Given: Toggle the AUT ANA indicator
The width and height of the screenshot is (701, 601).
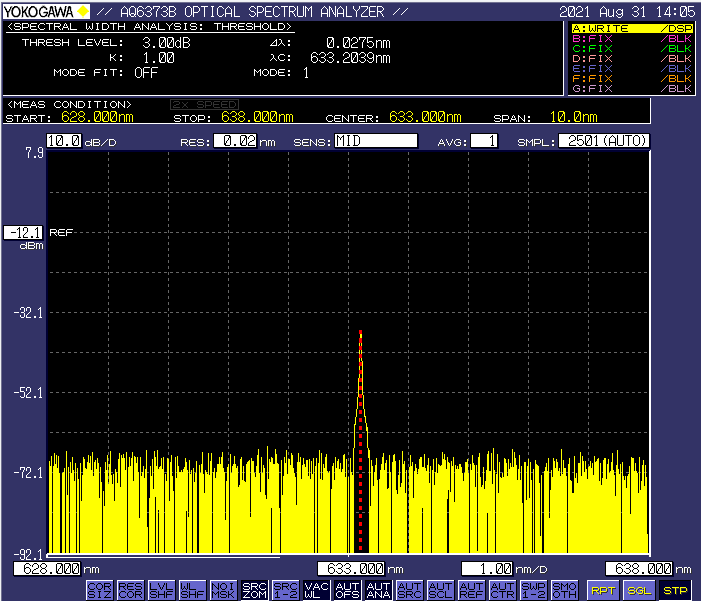Looking at the screenshot, I should click(x=378, y=590).
